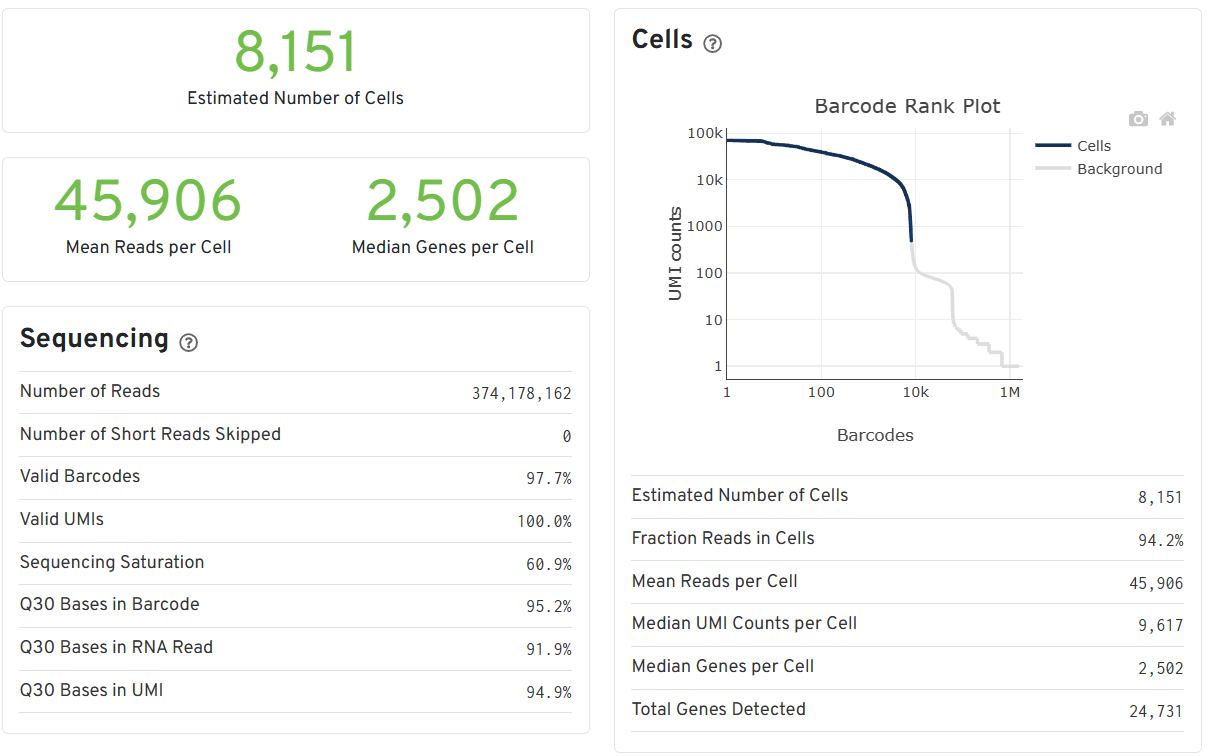1207x756 pixels.
Task: Click the help icon next to Cells heading
Action: (x=713, y=43)
